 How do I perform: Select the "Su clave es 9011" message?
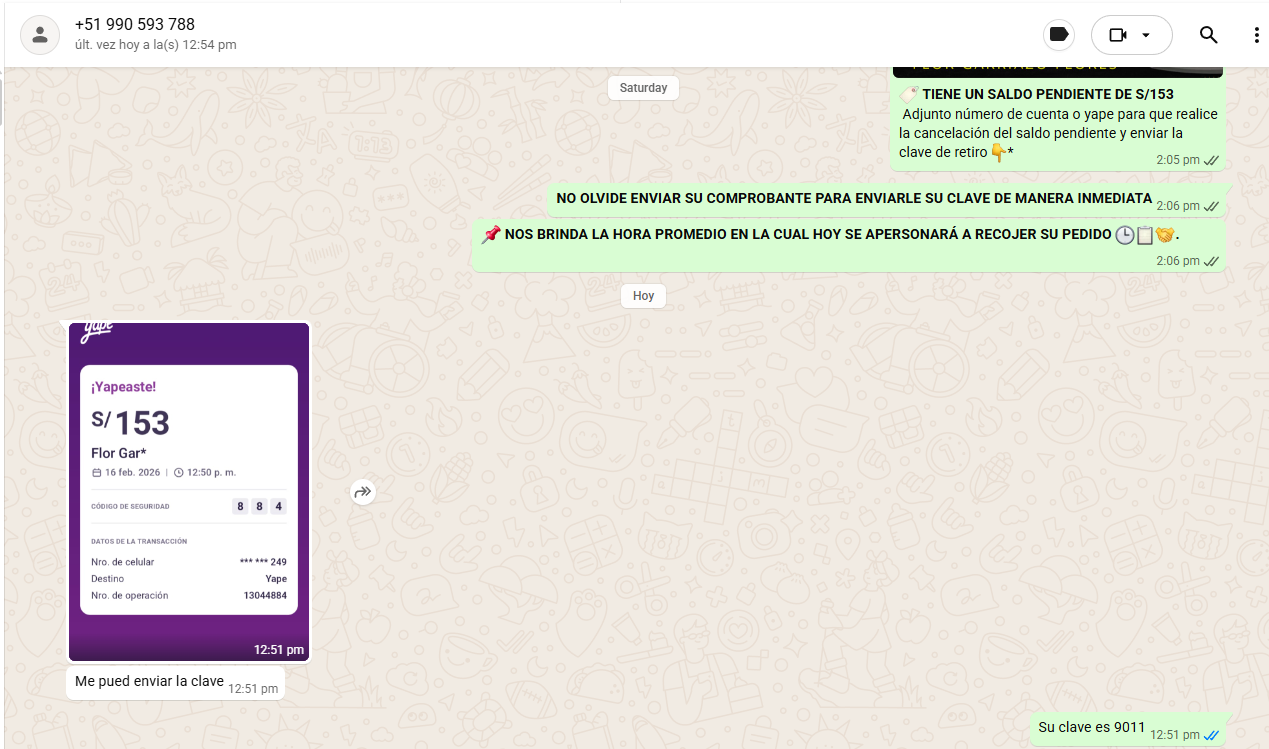pyautogui.click(x=1091, y=728)
